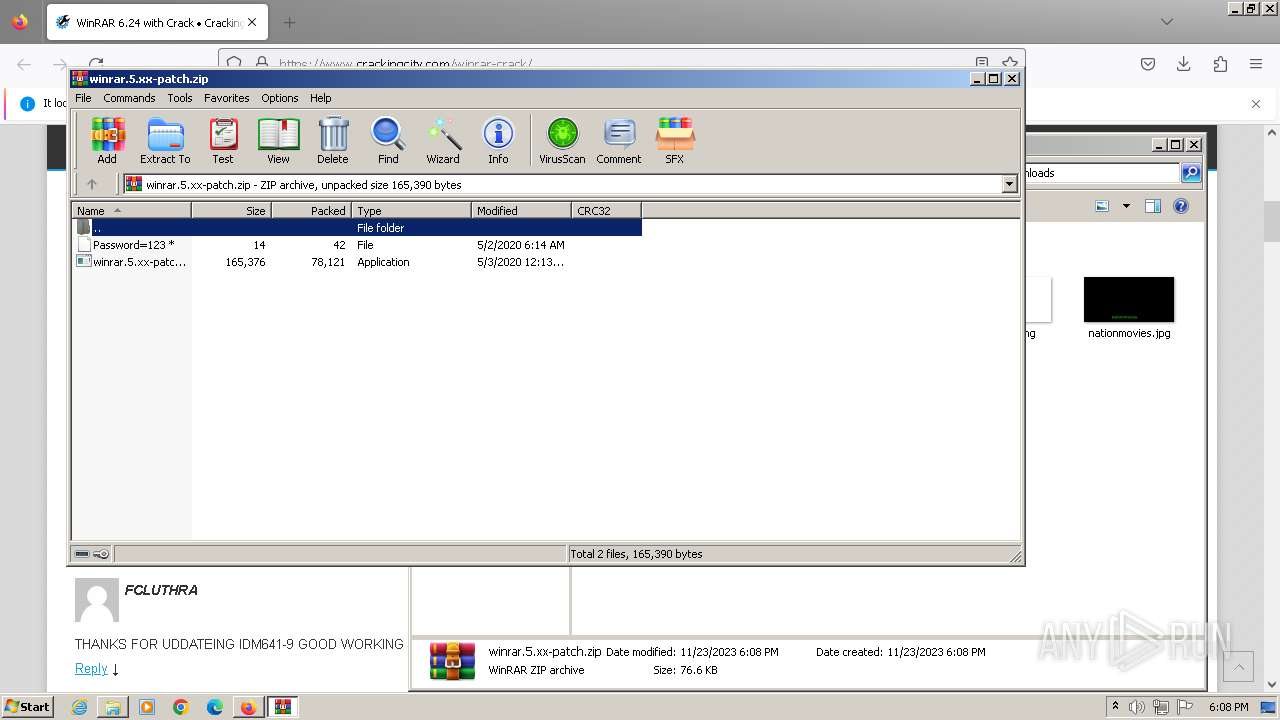Click the key password icon in status bar

(x=101, y=554)
